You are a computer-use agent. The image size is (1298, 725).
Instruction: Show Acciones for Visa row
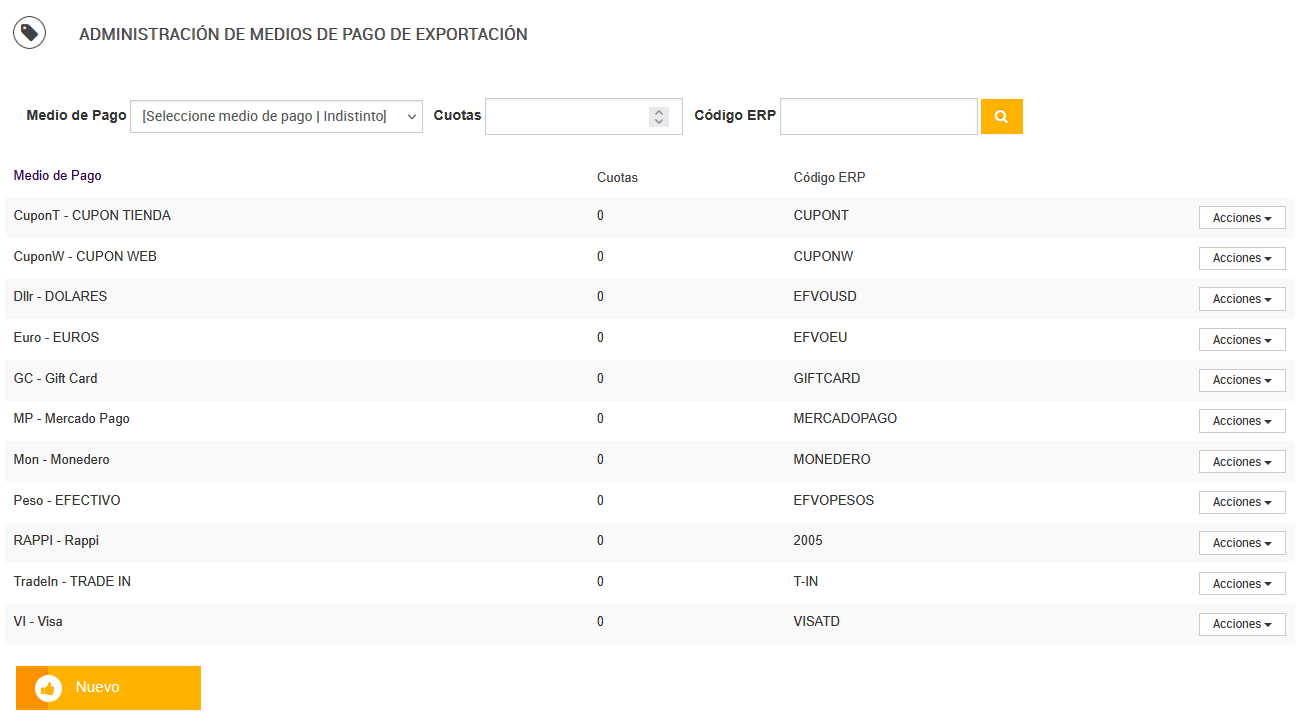coord(1241,624)
